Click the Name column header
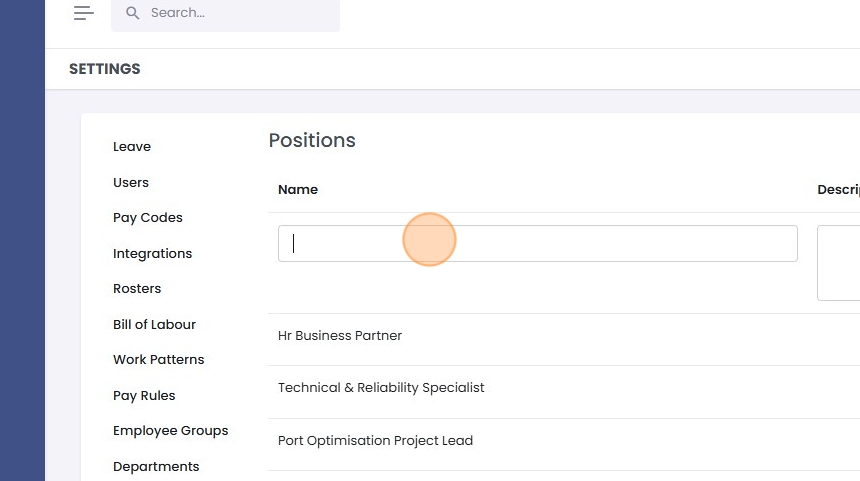860x481 pixels. (298, 190)
